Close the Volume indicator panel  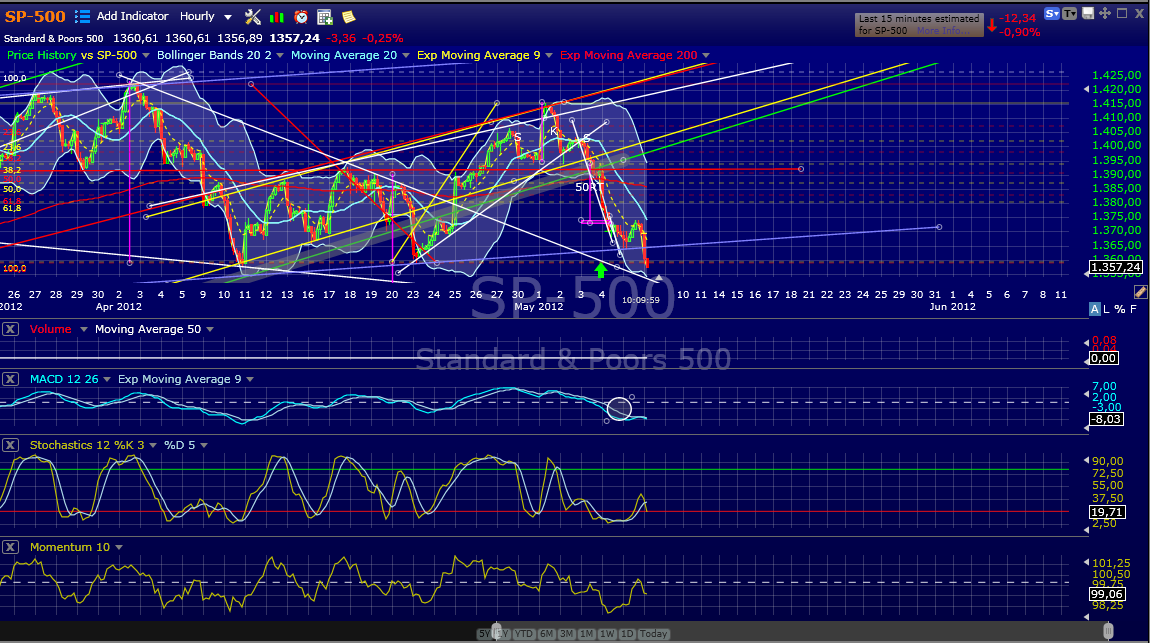pyautogui.click(x=10, y=329)
